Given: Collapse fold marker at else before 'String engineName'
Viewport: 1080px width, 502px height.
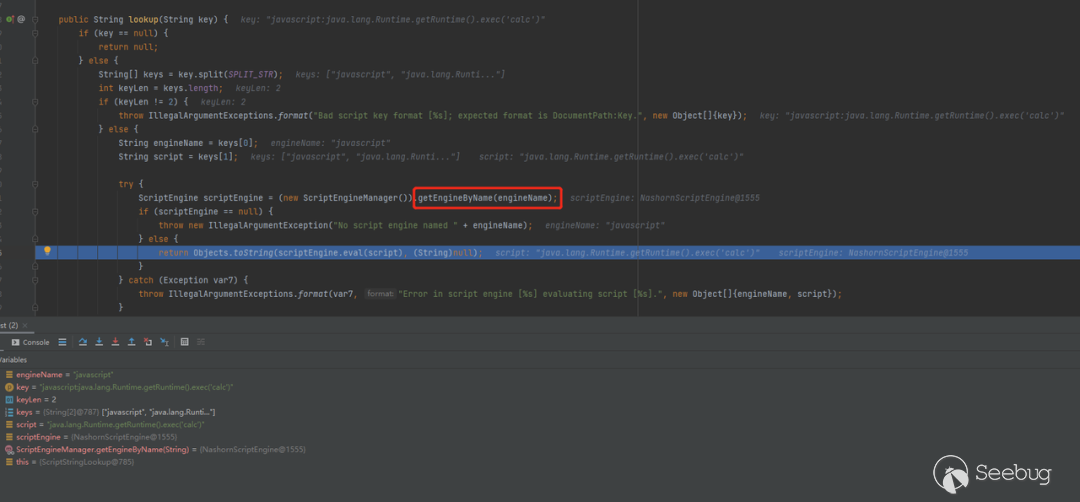Looking at the screenshot, I should click(x=35, y=129).
